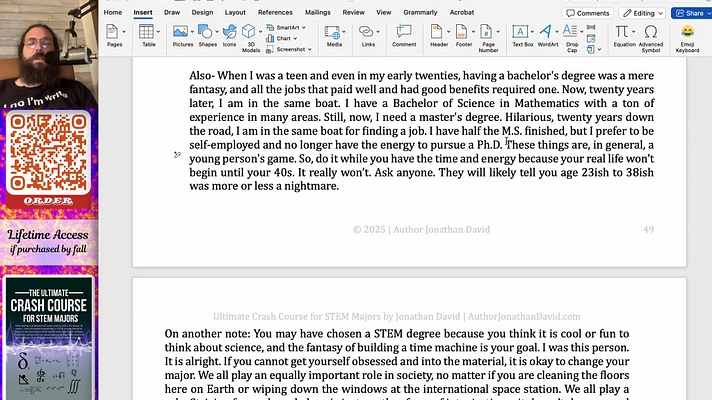Insert a table from the ribbon
The image size is (712, 400).
(148, 34)
